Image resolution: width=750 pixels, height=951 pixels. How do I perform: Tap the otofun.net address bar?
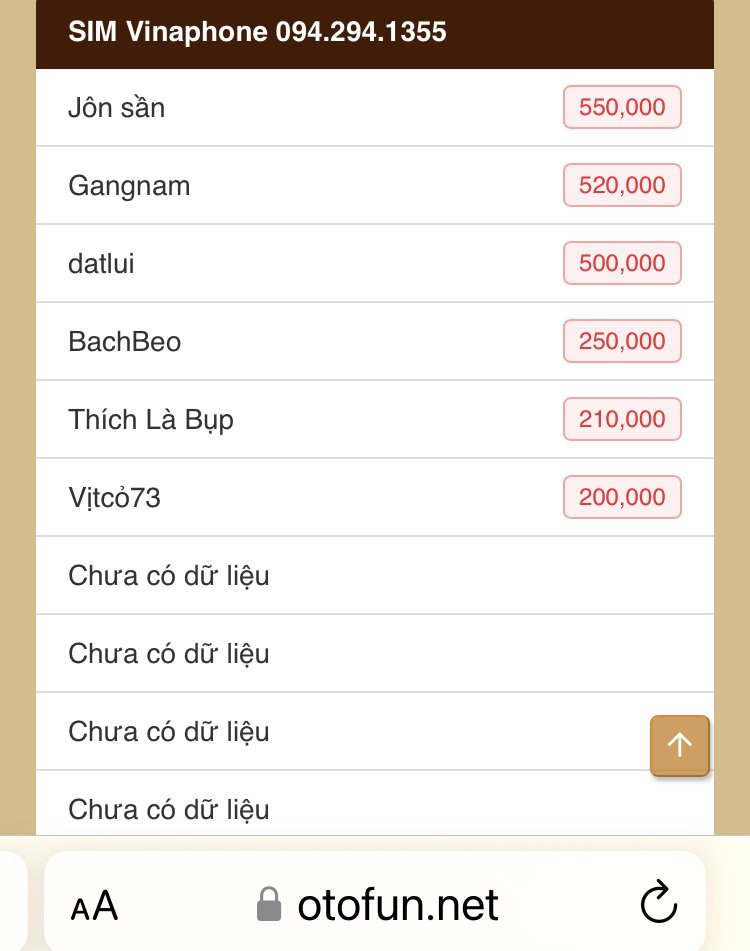[x=398, y=905]
